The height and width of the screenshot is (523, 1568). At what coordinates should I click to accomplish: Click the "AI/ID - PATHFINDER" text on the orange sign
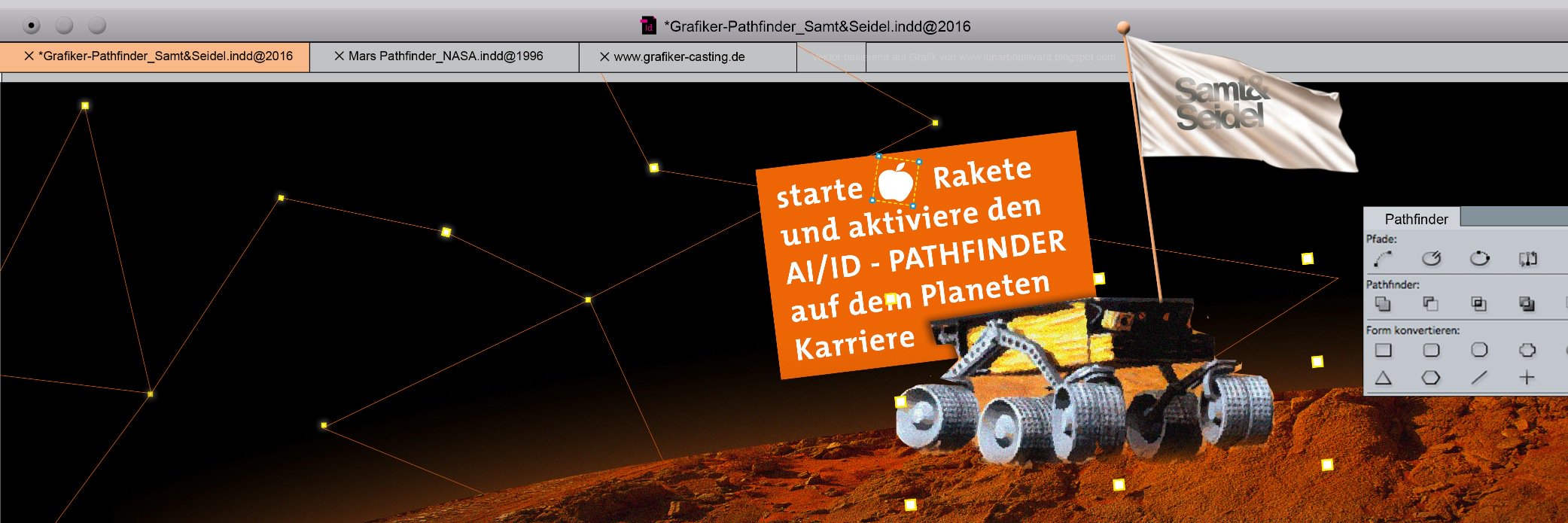(926, 258)
